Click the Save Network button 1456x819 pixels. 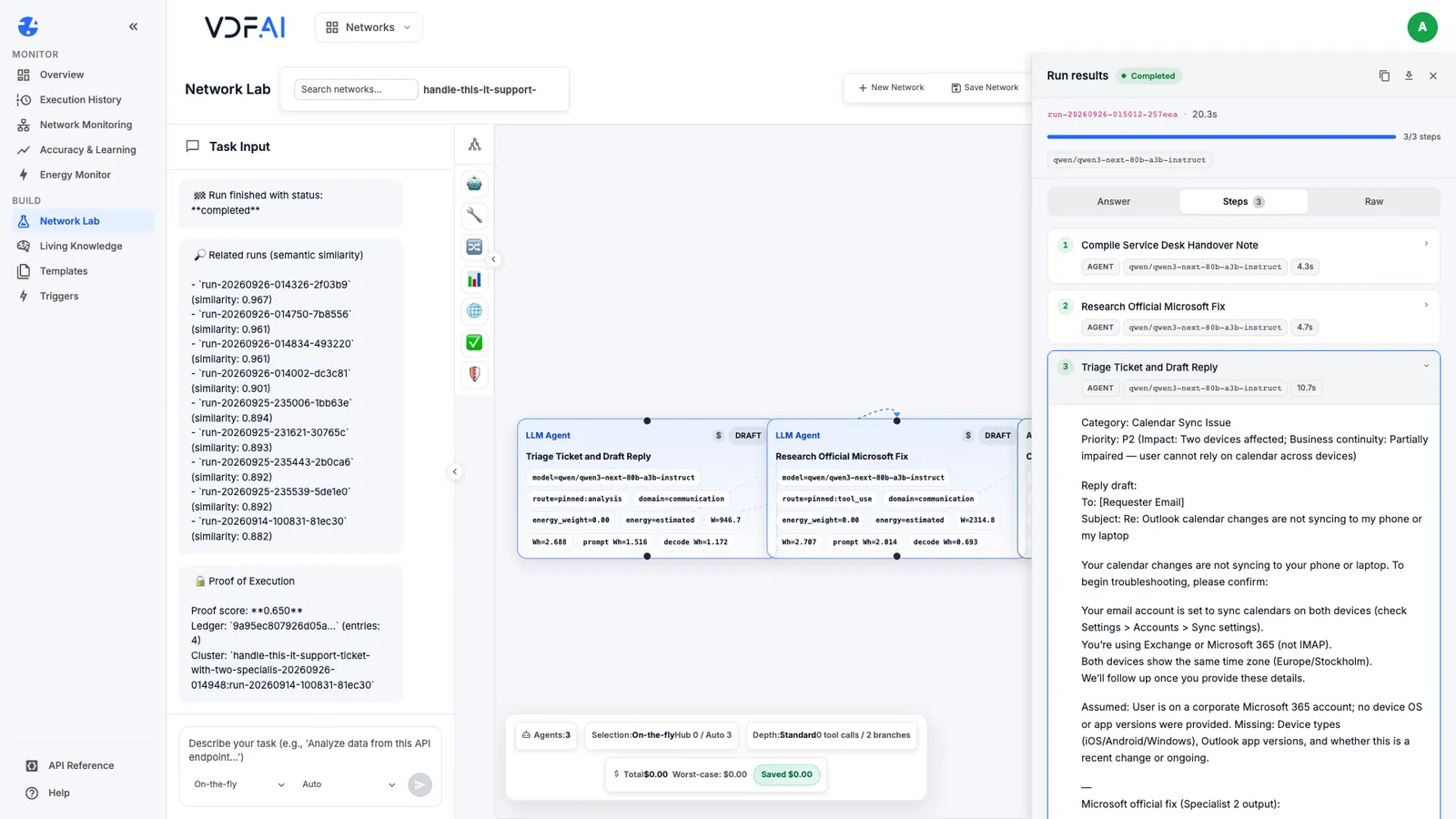[985, 88]
